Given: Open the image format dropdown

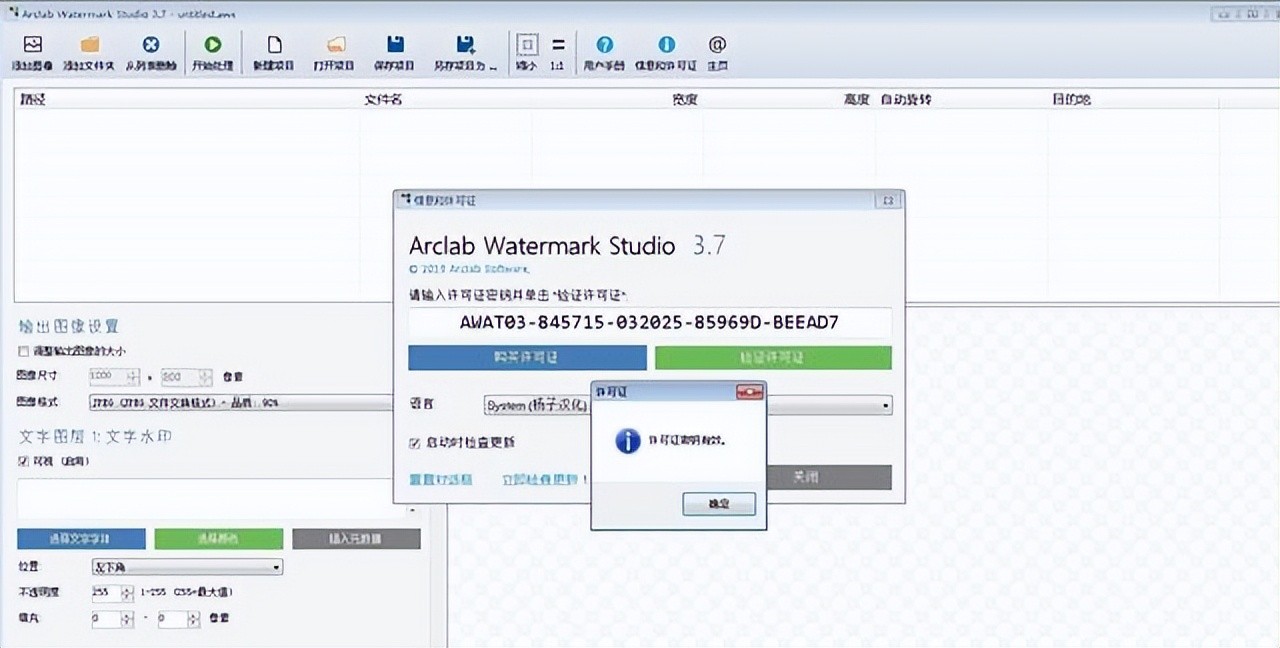Looking at the screenshot, I should (240, 402).
